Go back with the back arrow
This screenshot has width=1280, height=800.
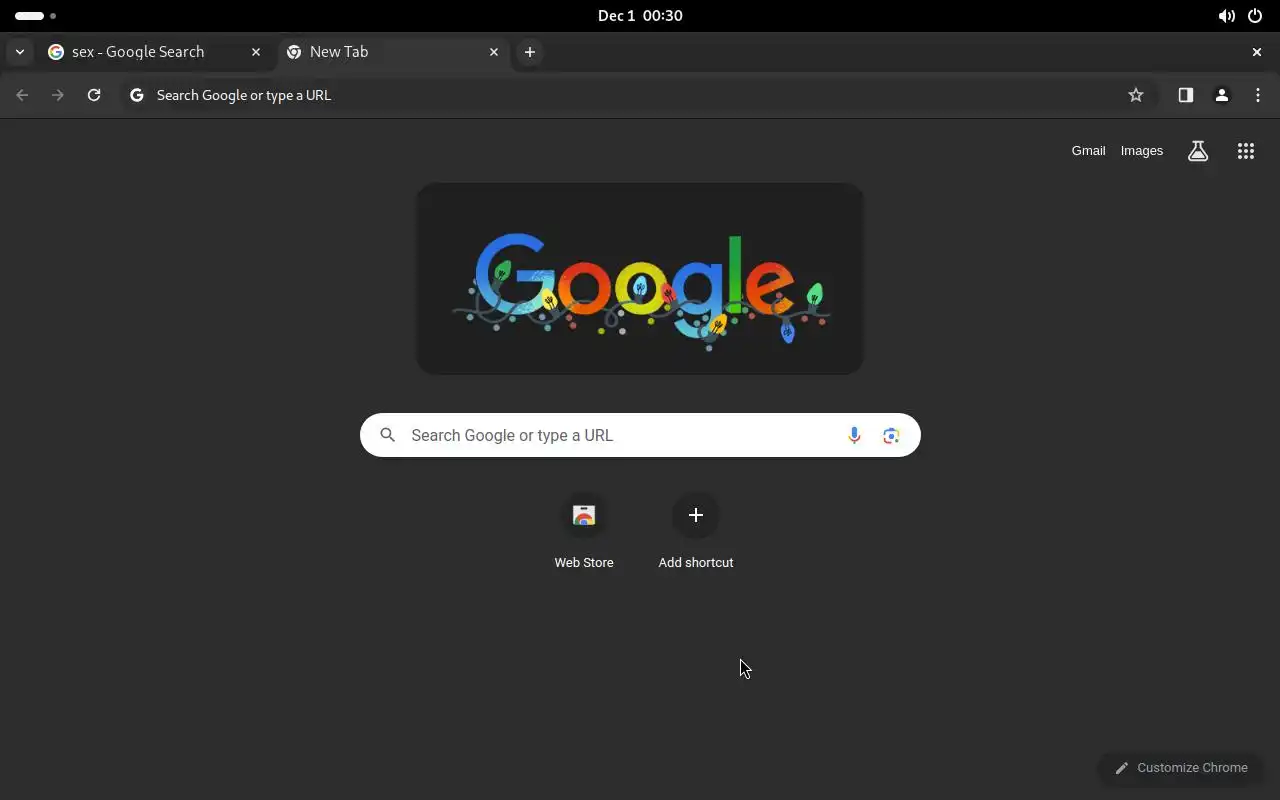(22, 95)
